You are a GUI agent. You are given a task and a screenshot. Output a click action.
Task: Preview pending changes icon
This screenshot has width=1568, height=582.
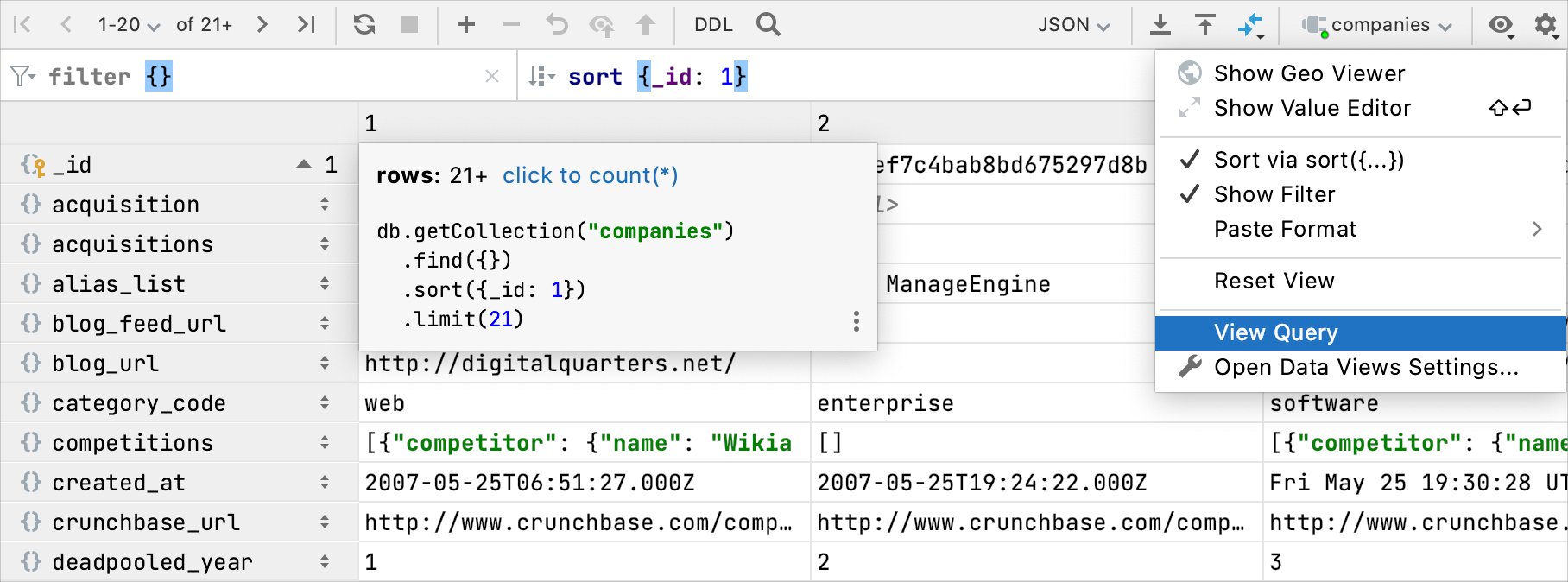pos(601,25)
